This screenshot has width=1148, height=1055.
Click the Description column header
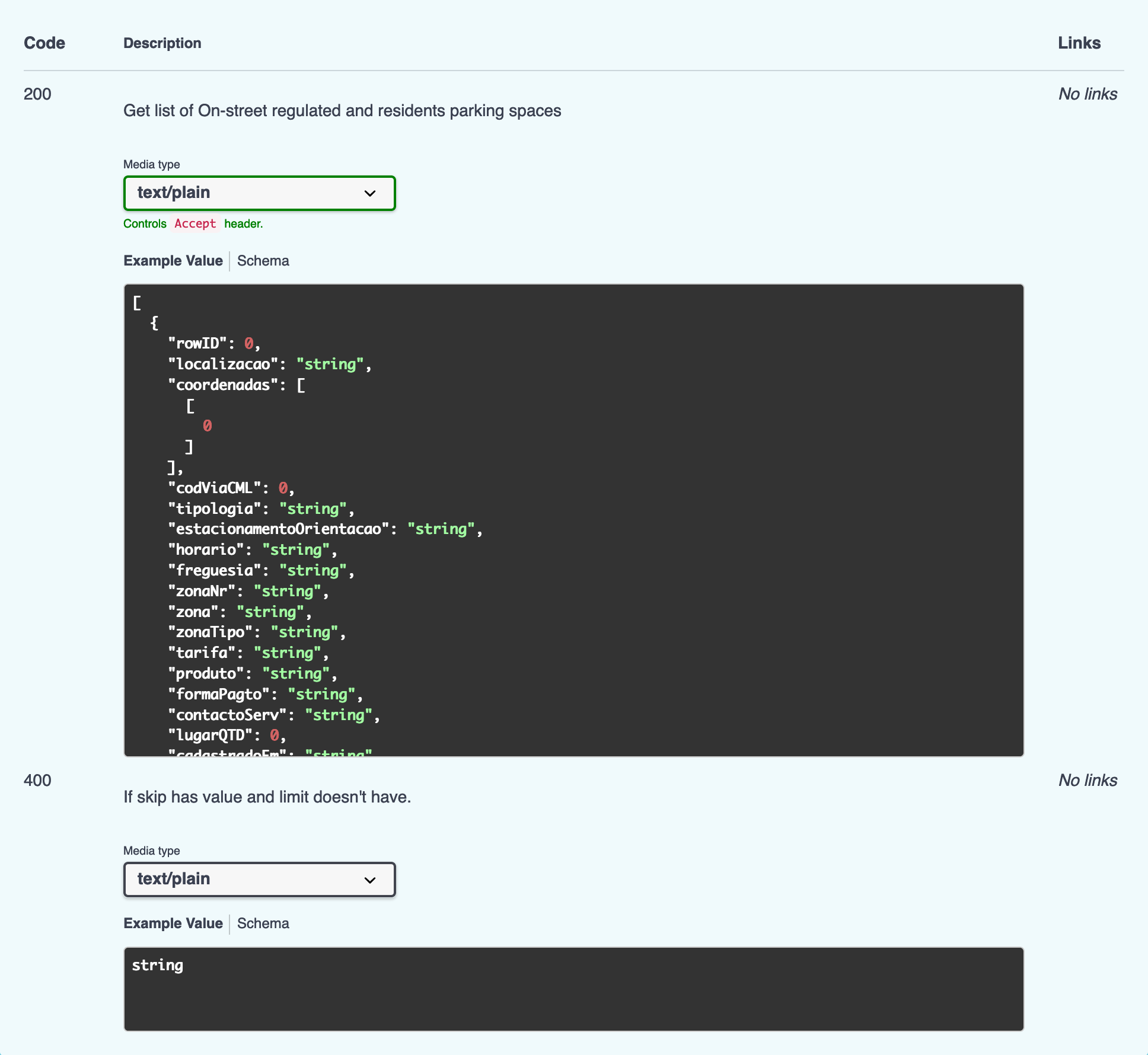[x=162, y=43]
